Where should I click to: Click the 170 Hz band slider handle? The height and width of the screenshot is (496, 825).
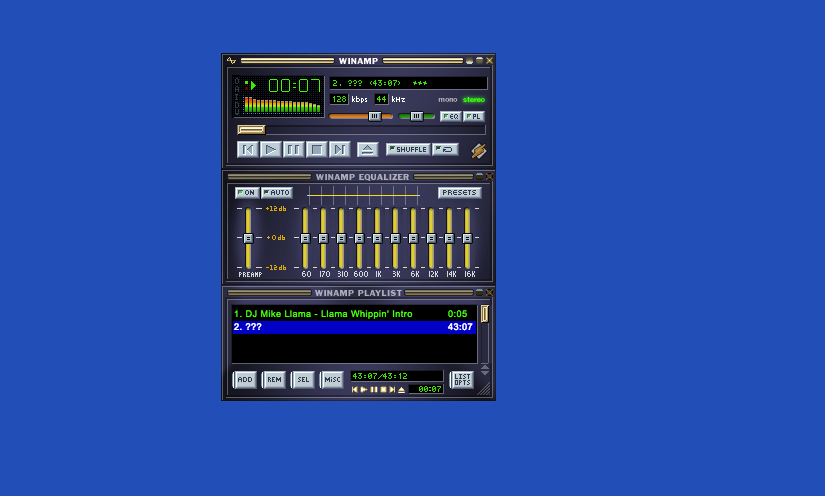[323, 238]
